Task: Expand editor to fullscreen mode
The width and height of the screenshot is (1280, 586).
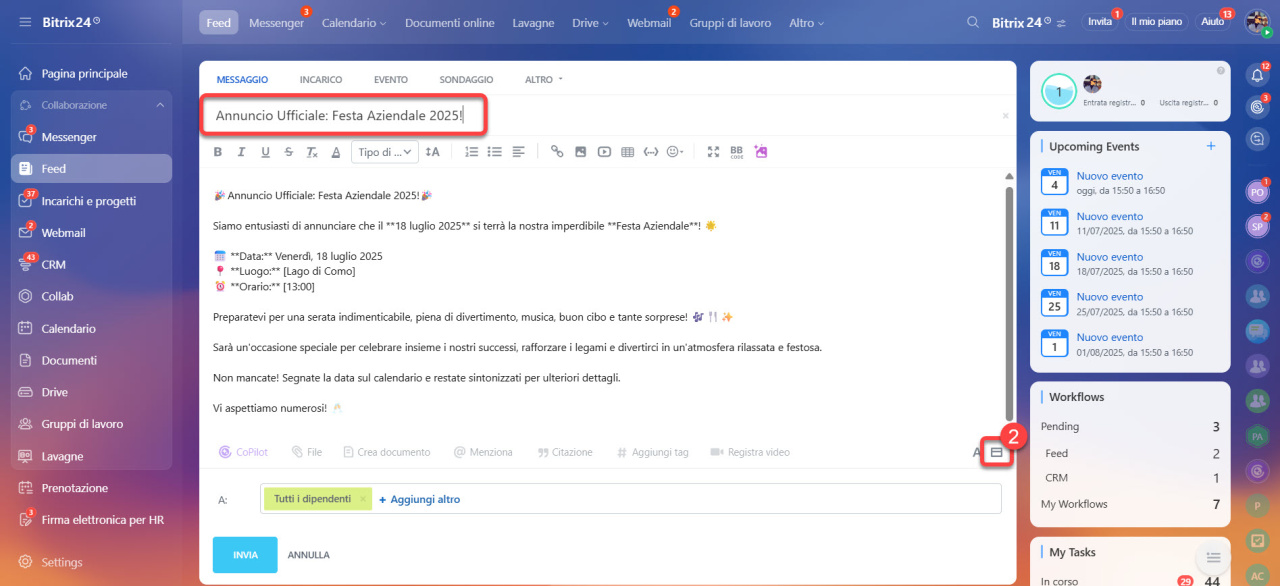Action: coord(713,152)
